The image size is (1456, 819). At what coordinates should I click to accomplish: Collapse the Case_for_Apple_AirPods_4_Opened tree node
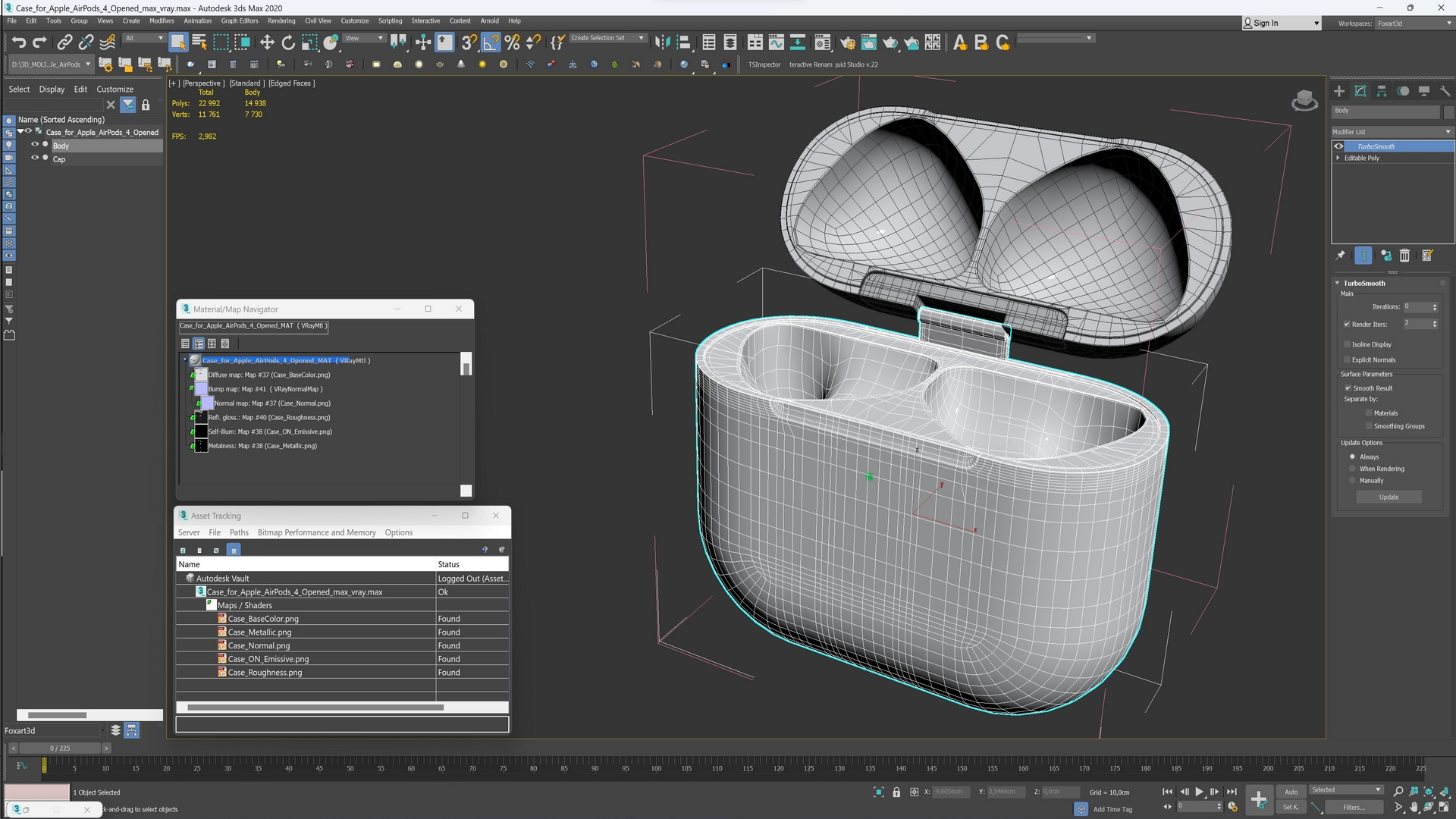click(20, 131)
